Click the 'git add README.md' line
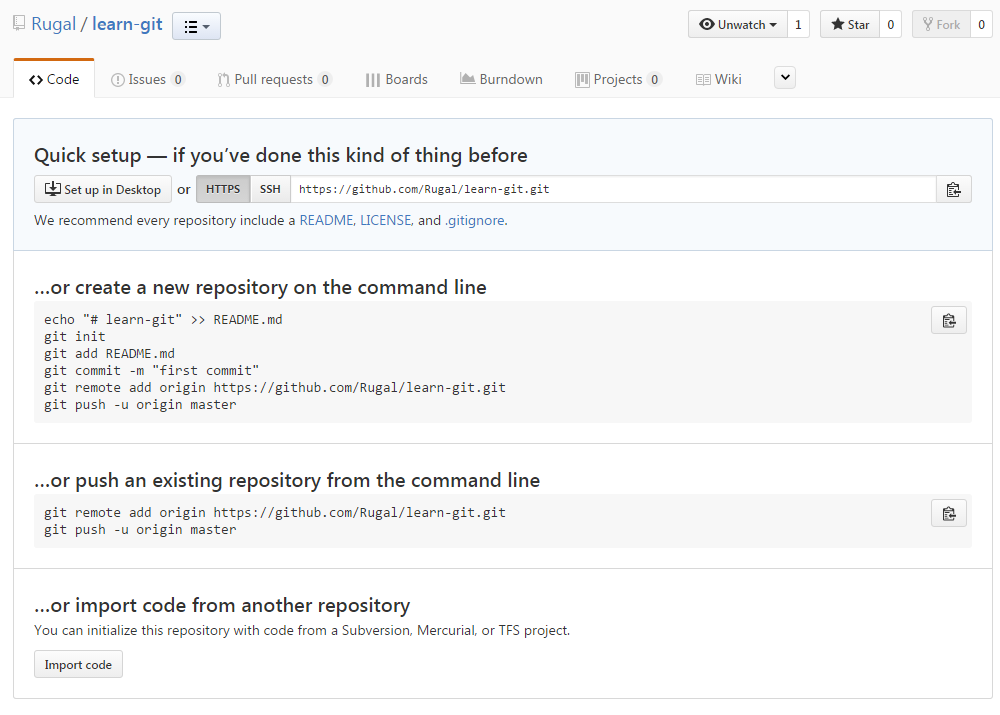This screenshot has height=715, width=1000. click(109, 353)
